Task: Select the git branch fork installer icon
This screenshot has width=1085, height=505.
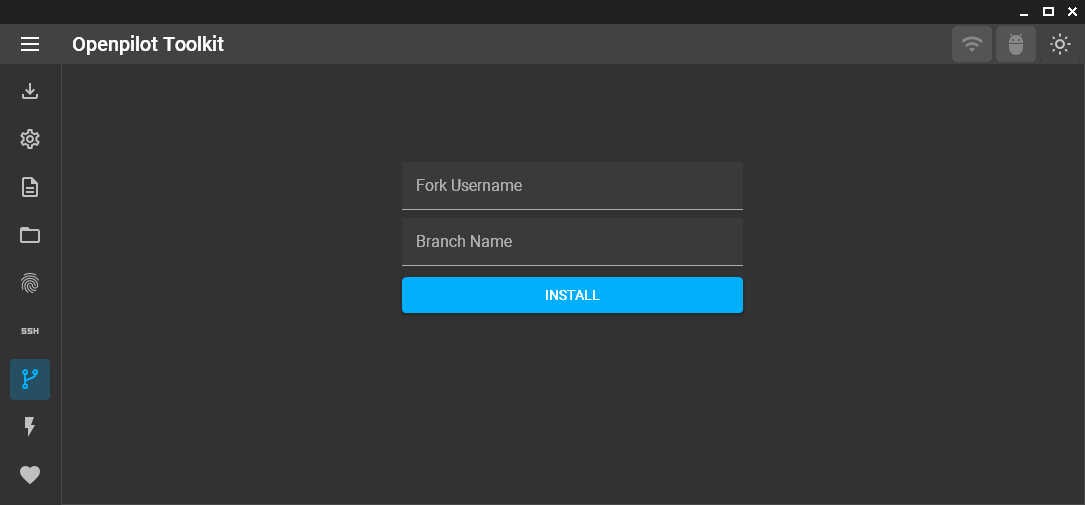Action: click(30, 379)
